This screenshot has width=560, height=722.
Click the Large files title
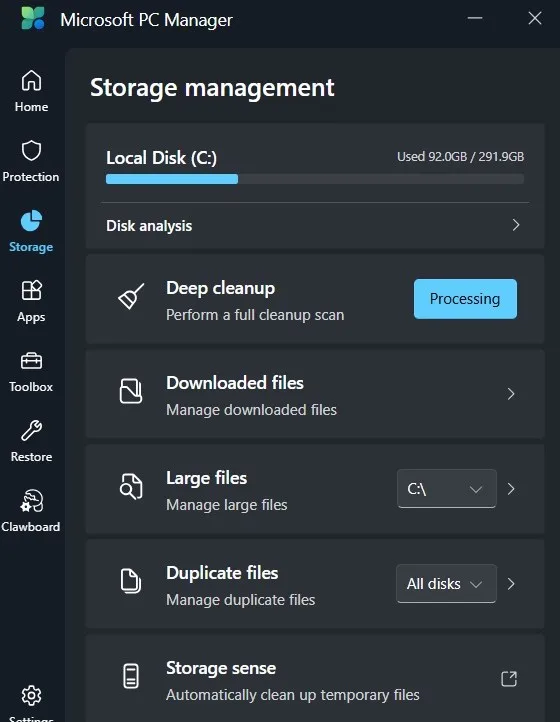click(206, 478)
